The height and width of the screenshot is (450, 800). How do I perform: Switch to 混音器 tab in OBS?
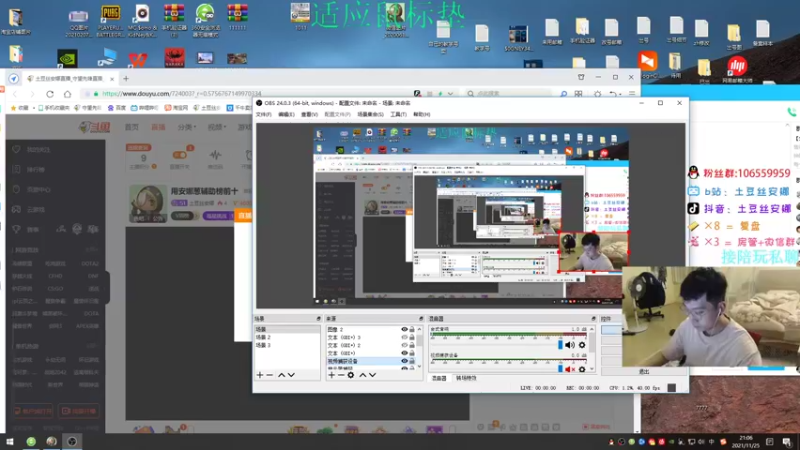(x=439, y=378)
